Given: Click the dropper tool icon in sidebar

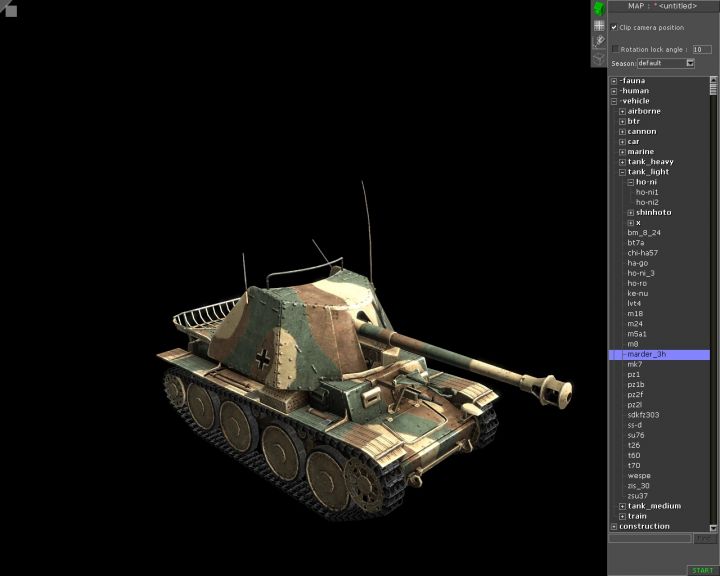Looking at the screenshot, I should (599, 41).
